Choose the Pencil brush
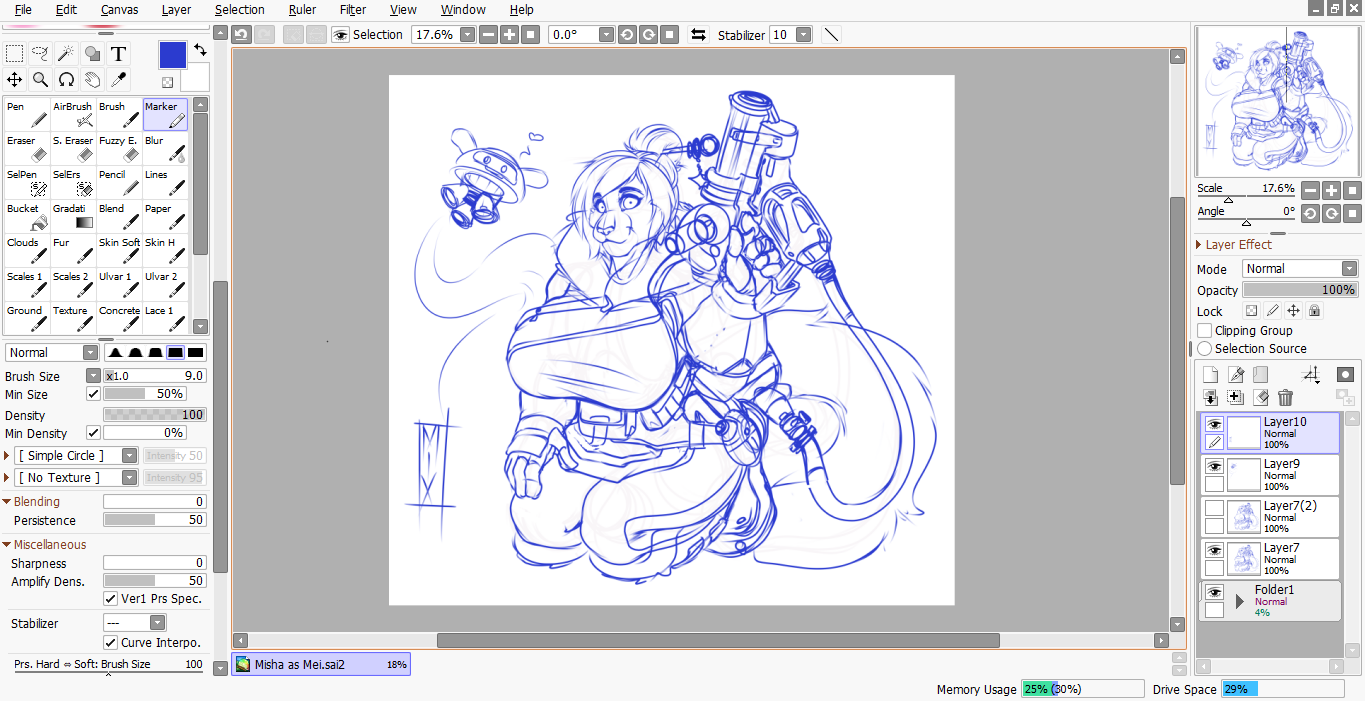This screenshot has height=701, width=1365. coord(119,182)
